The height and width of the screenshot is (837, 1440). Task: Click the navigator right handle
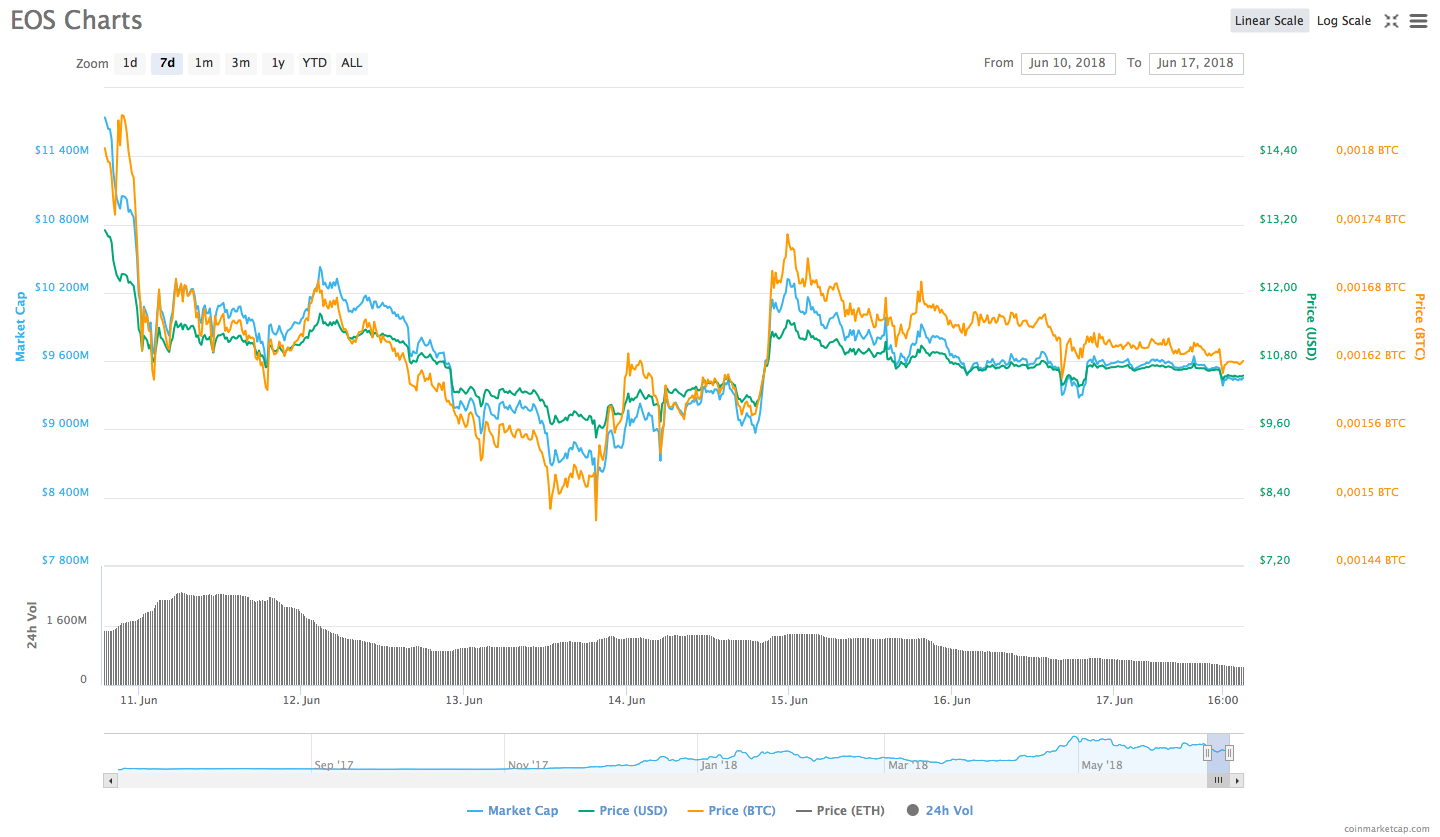point(1230,752)
